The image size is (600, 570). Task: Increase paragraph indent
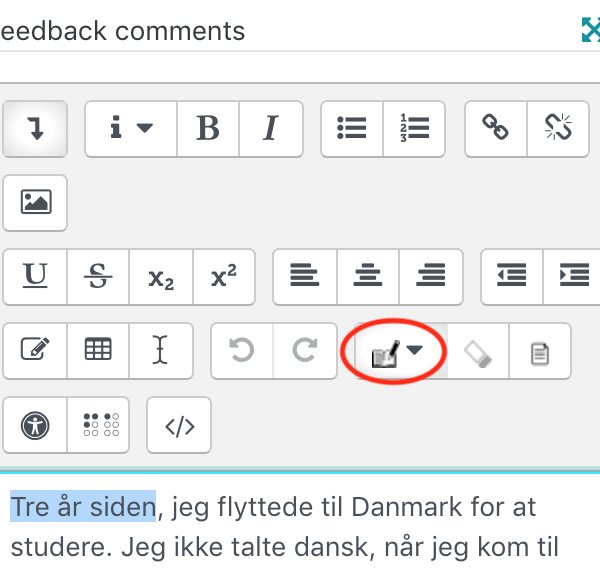coord(572,277)
